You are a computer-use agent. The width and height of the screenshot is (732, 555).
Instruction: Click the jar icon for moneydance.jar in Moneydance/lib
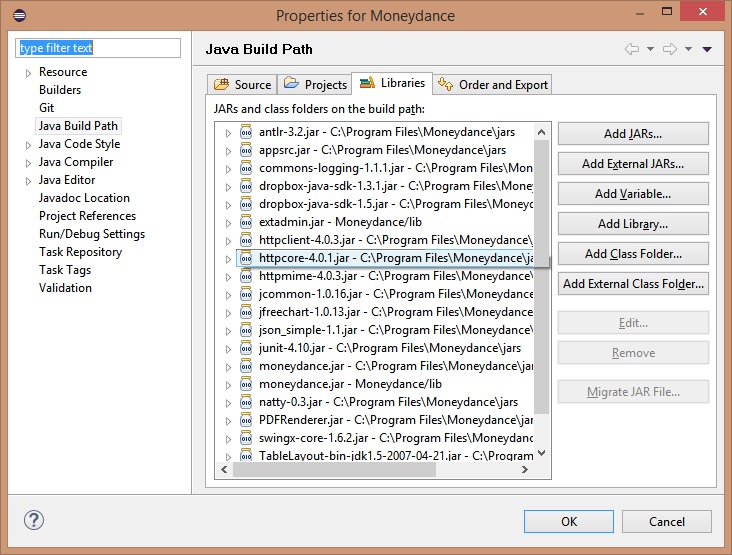pos(246,384)
